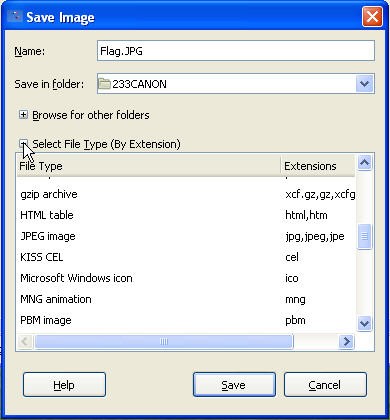Click the Save button

pyautogui.click(x=234, y=385)
